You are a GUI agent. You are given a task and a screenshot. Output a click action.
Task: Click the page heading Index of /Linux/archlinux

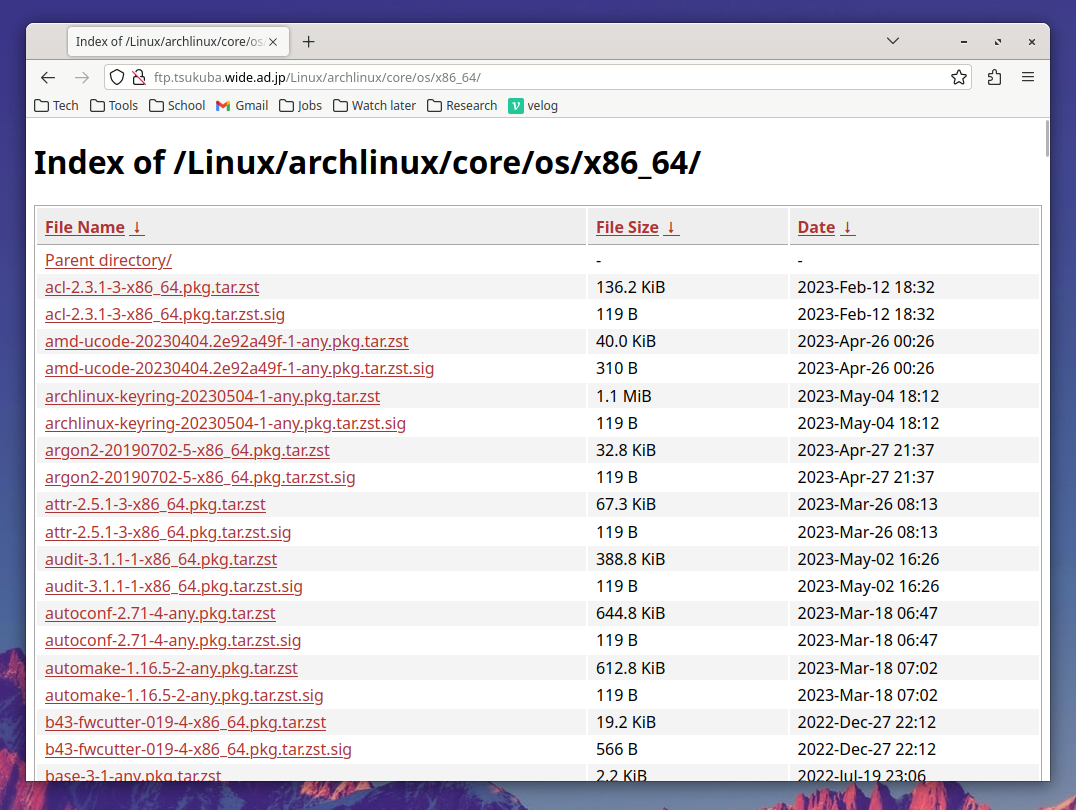367,163
